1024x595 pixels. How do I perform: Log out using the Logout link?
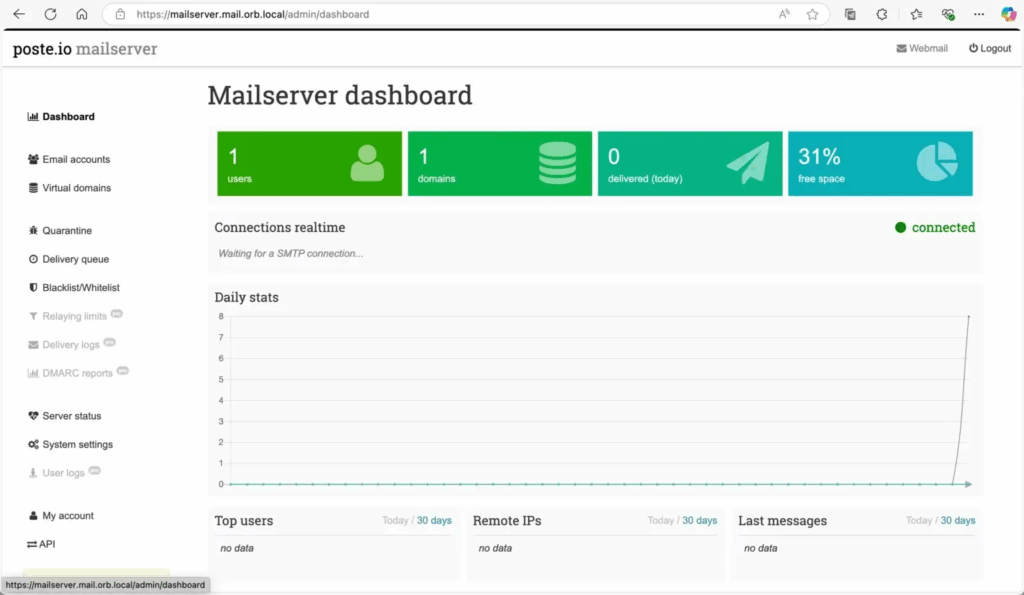(x=990, y=48)
